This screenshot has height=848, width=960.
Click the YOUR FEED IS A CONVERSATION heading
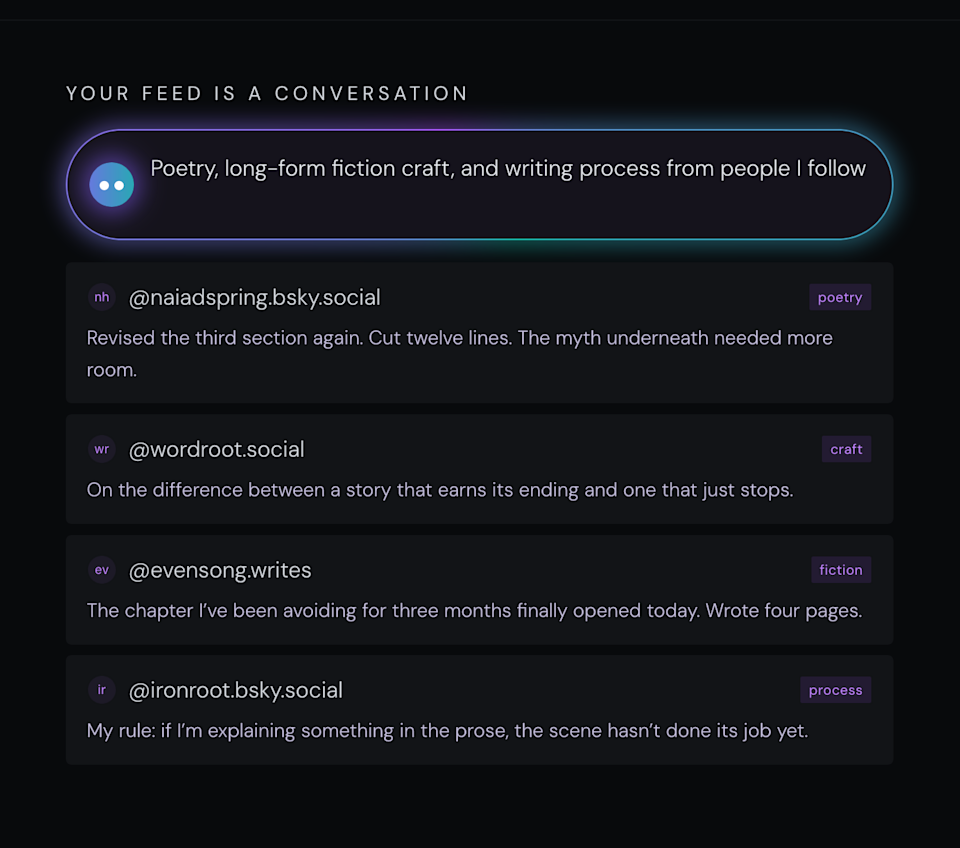click(x=266, y=93)
